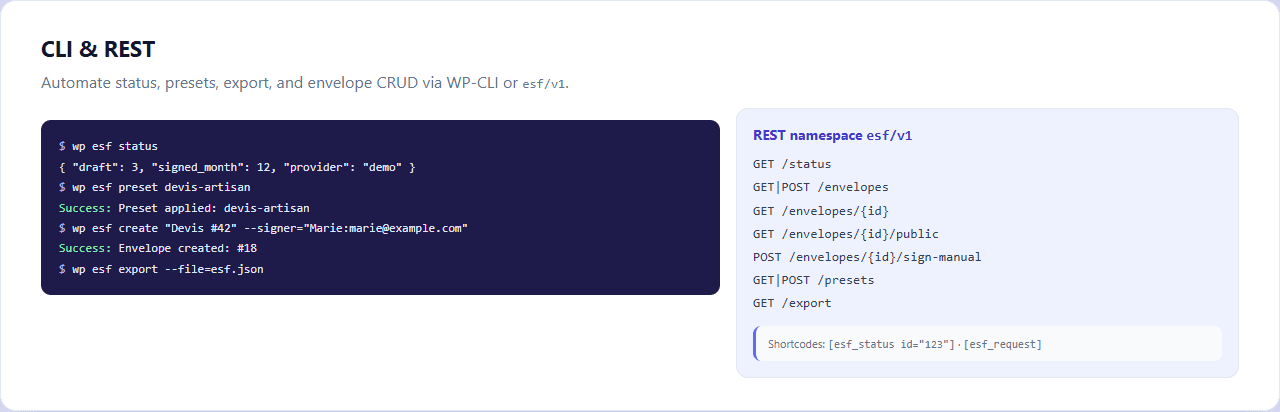Select GET /envelopes/{id}/public endpoint
Image resolution: width=1280 pixels, height=412 pixels.
(846, 234)
